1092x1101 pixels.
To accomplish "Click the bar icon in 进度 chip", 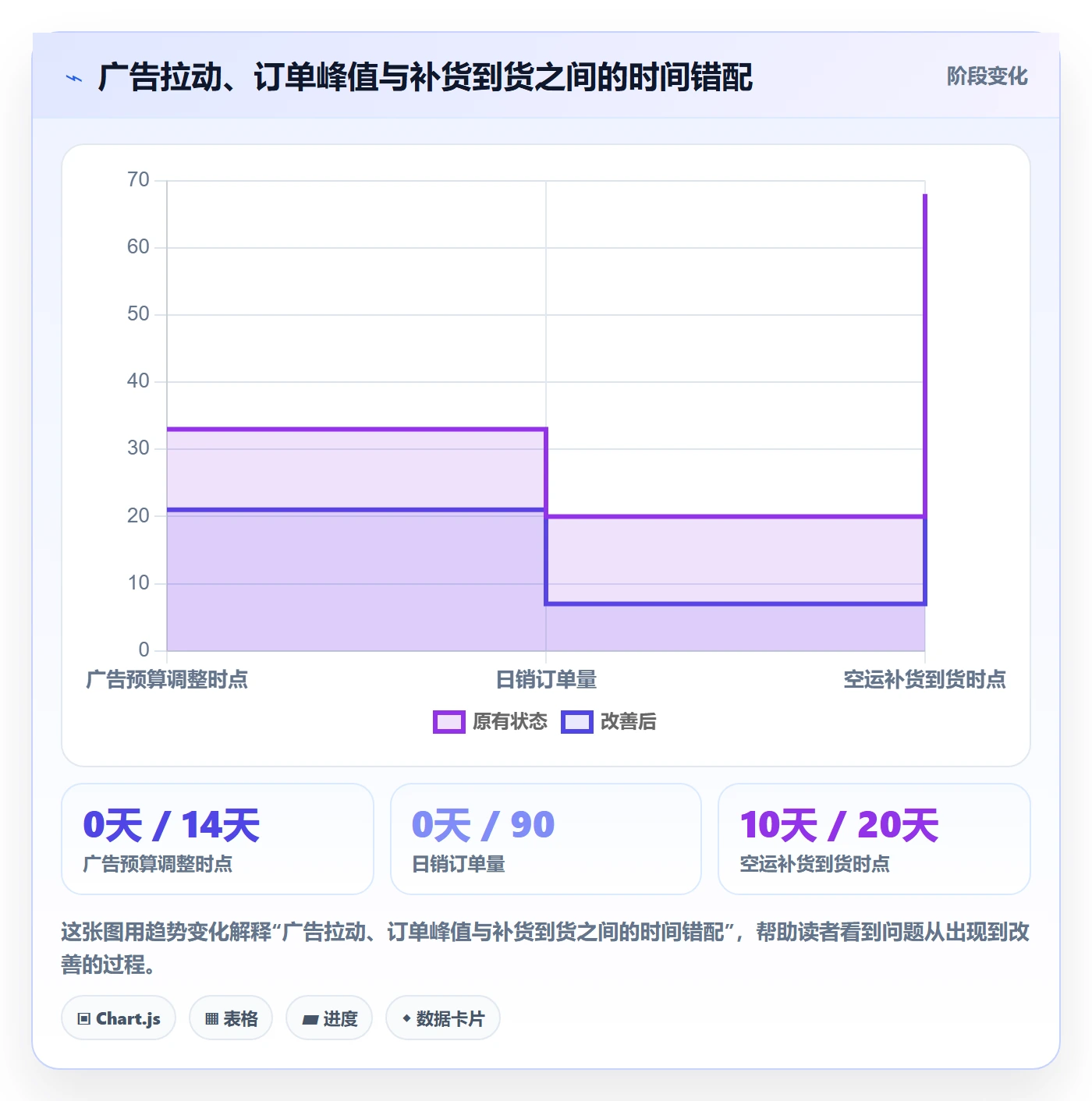I will pyautogui.click(x=310, y=1020).
